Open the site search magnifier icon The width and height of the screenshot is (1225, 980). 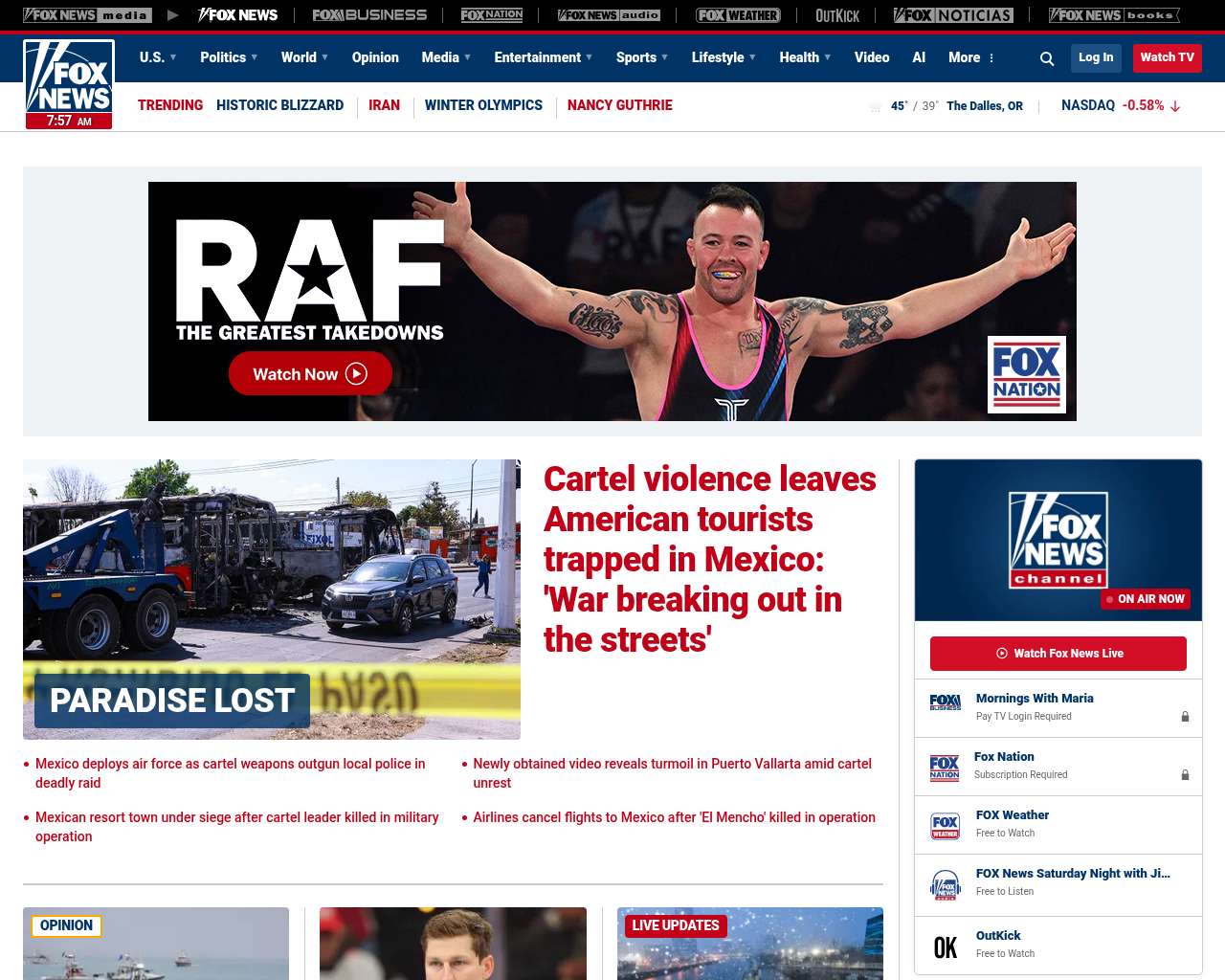1047,58
